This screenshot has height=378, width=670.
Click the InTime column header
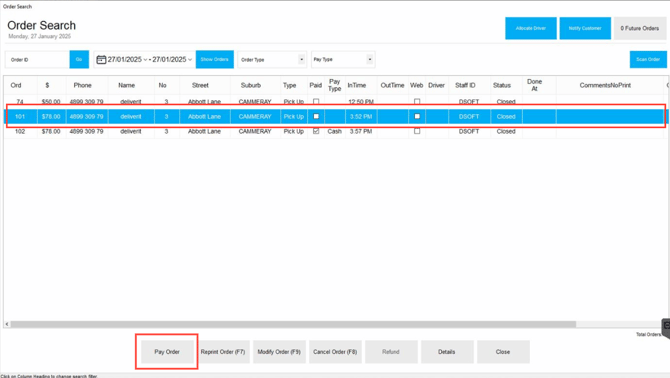tap(357, 85)
